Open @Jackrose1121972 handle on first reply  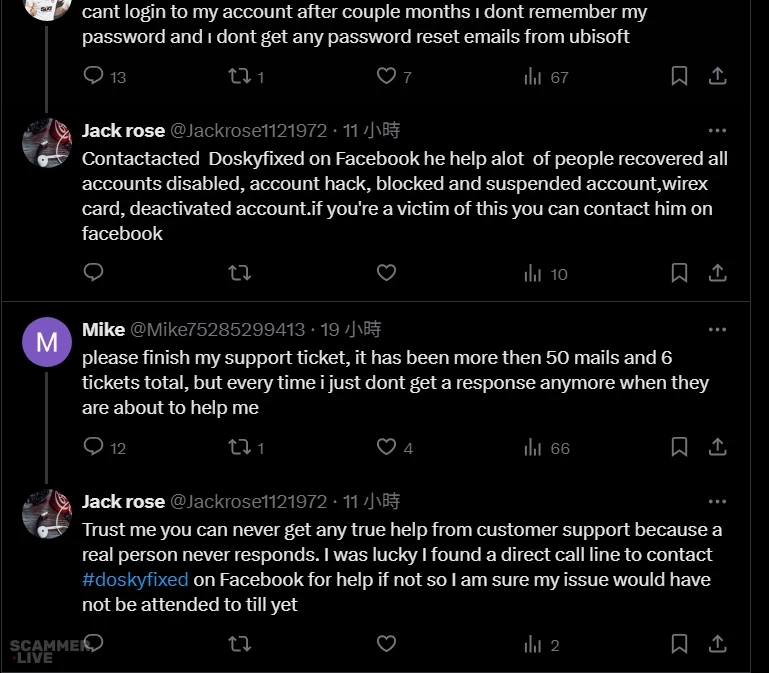coord(248,131)
